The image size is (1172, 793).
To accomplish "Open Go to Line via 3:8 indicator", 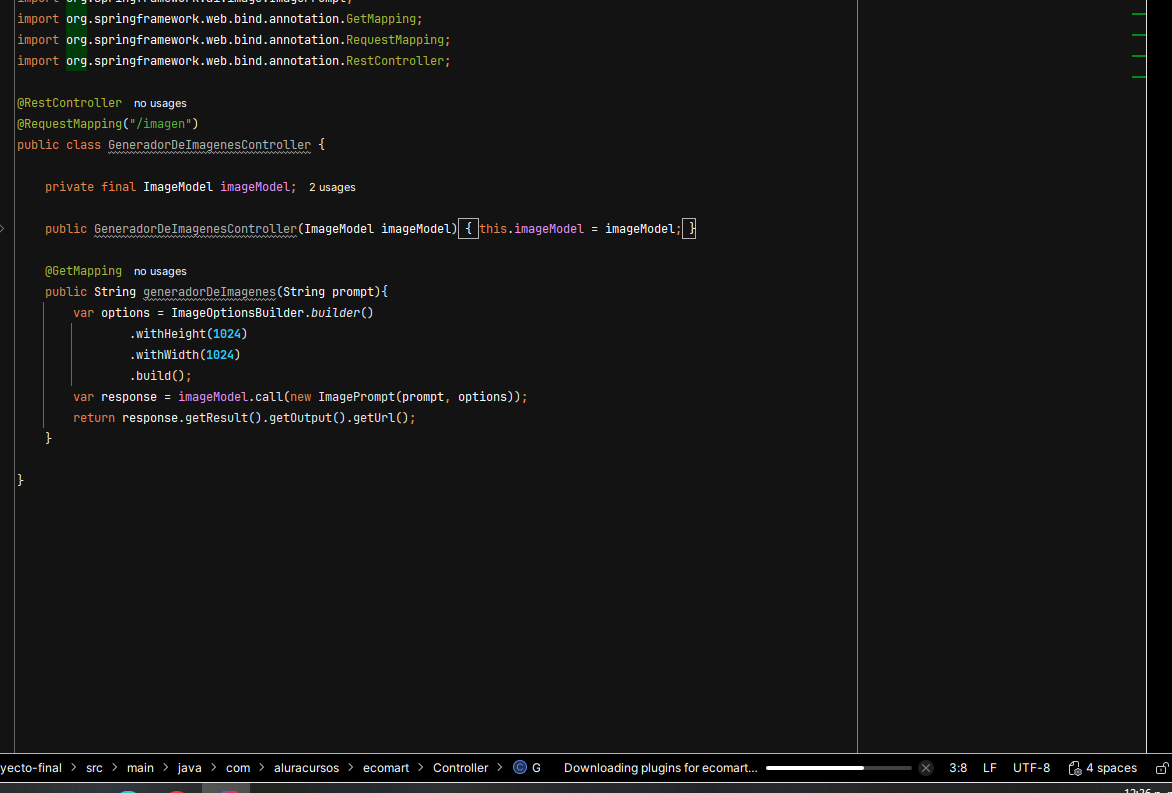I will (957, 768).
